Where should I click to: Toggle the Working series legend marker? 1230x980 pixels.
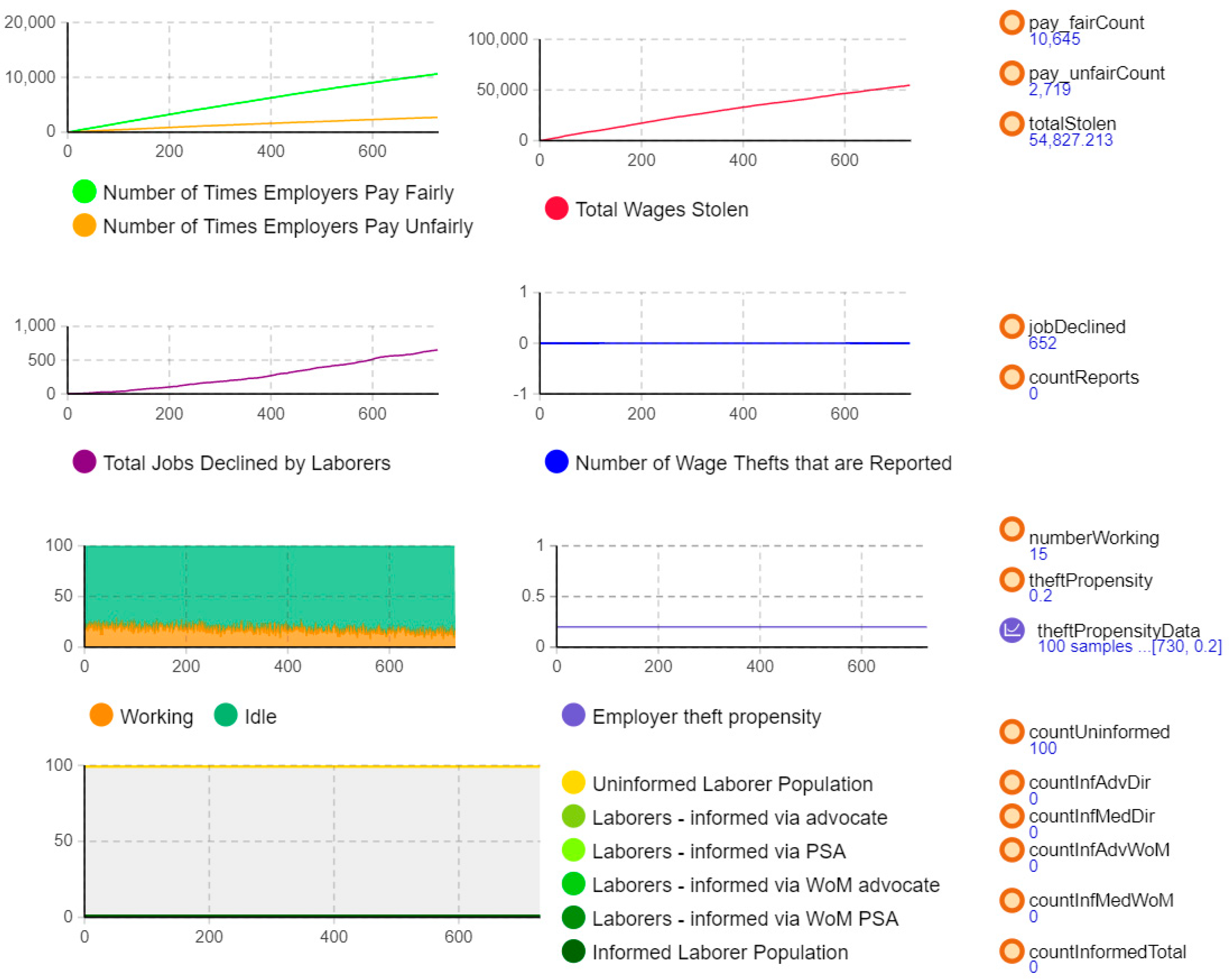pos(101,715)
